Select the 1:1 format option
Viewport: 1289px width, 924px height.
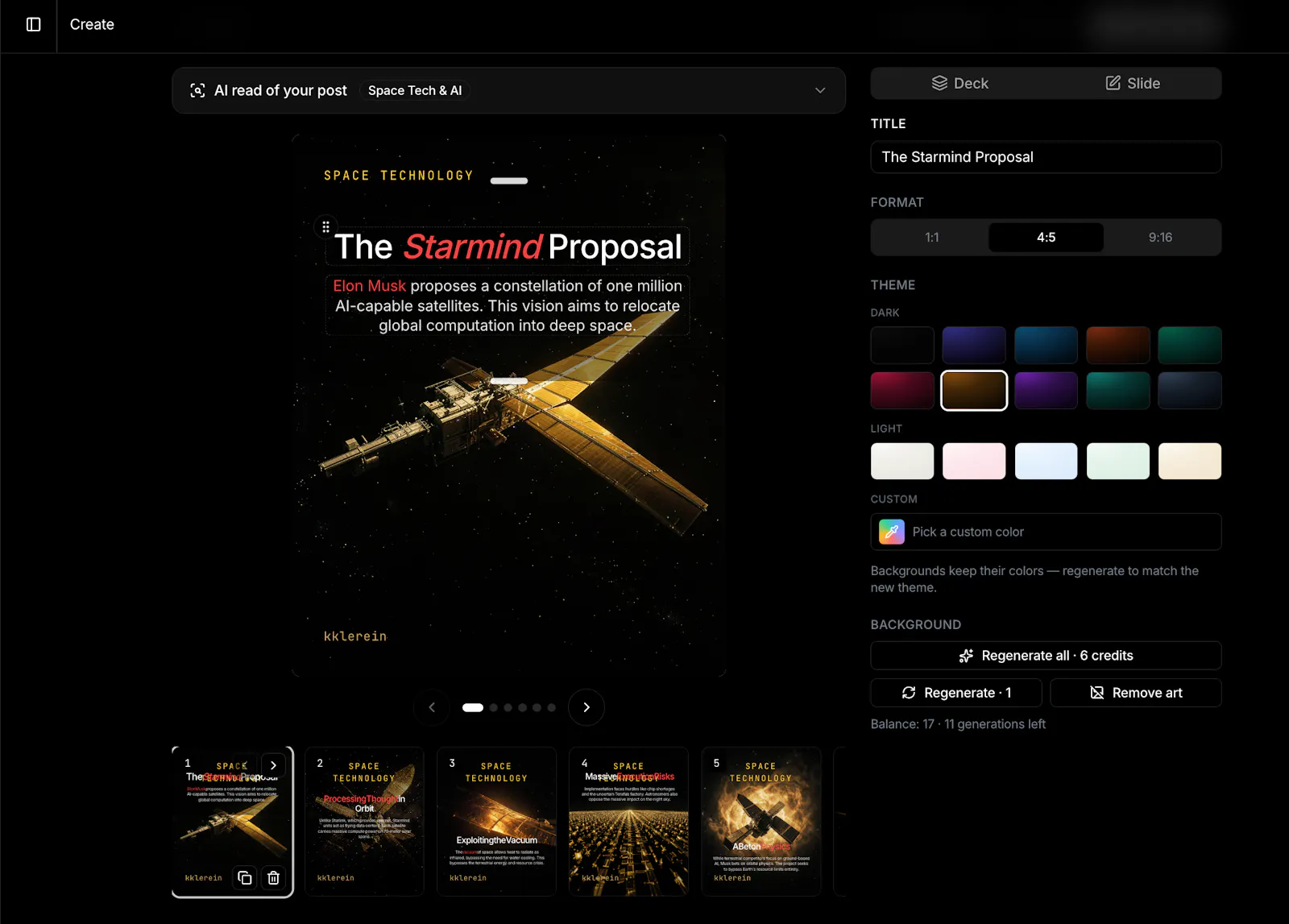point(931,237)
